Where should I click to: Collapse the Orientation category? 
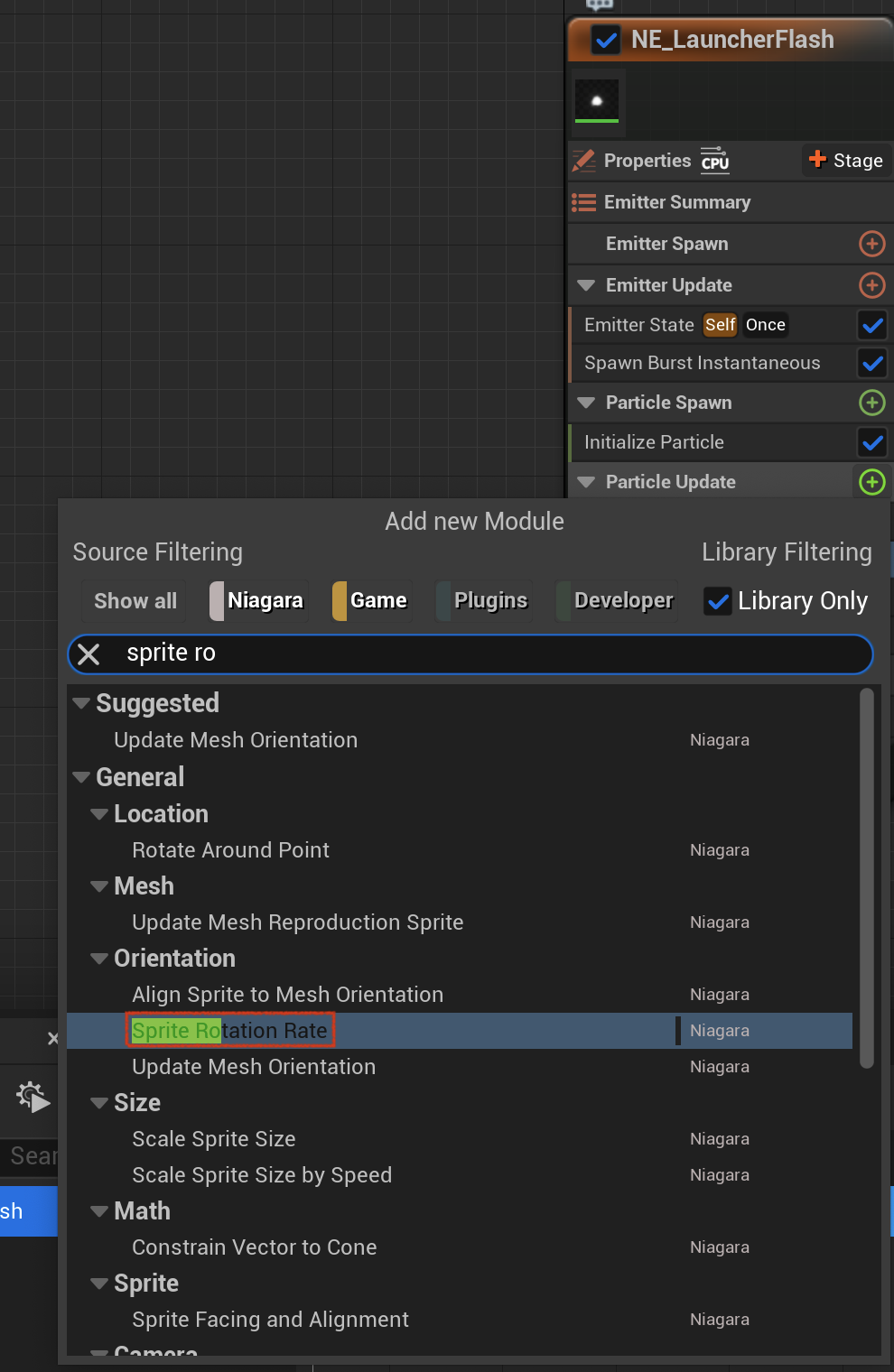click(99, 959)
